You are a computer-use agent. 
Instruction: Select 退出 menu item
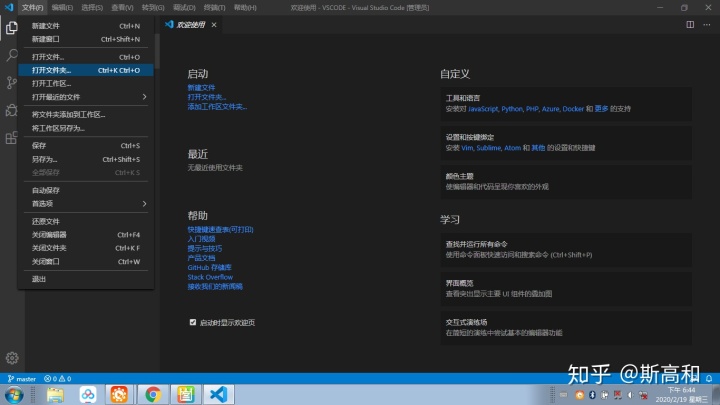(x=85, y=279)
